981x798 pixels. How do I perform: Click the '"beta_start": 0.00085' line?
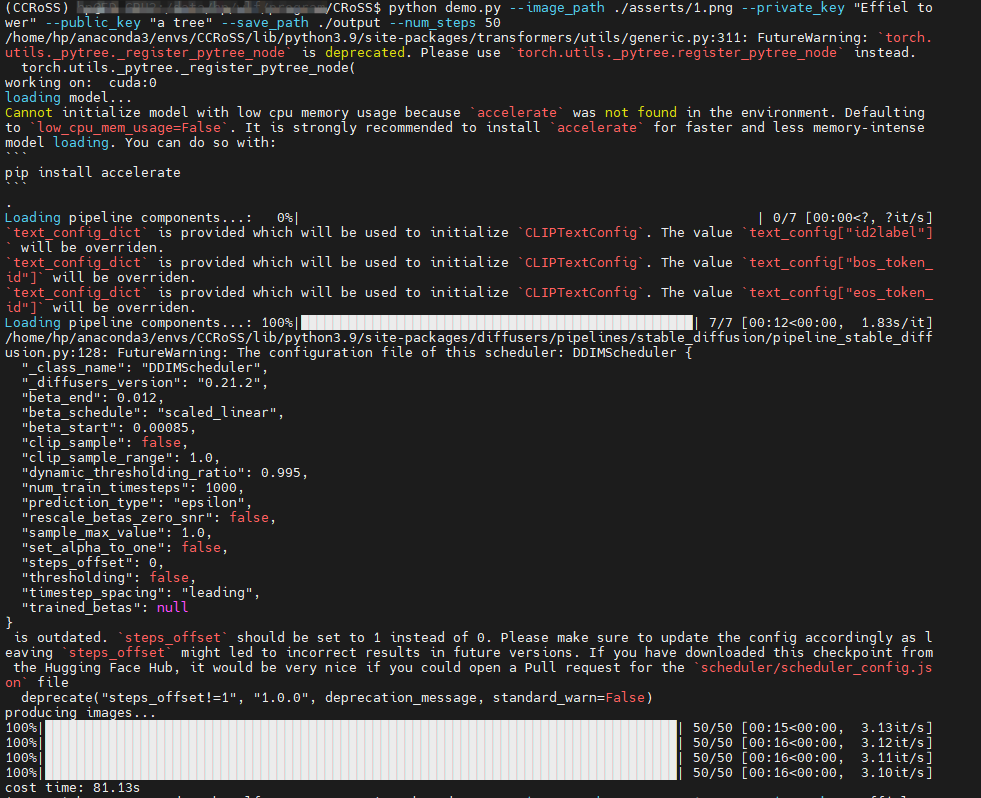[x=109, y=428]
